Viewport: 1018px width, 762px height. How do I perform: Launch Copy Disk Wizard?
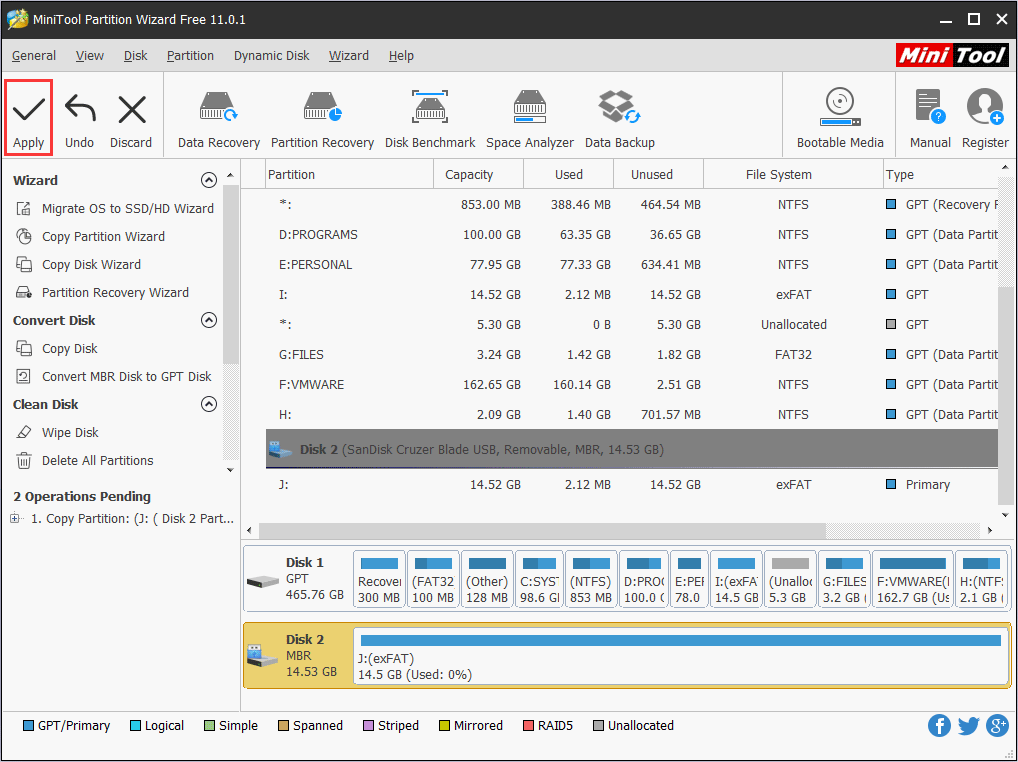point(78,264)
